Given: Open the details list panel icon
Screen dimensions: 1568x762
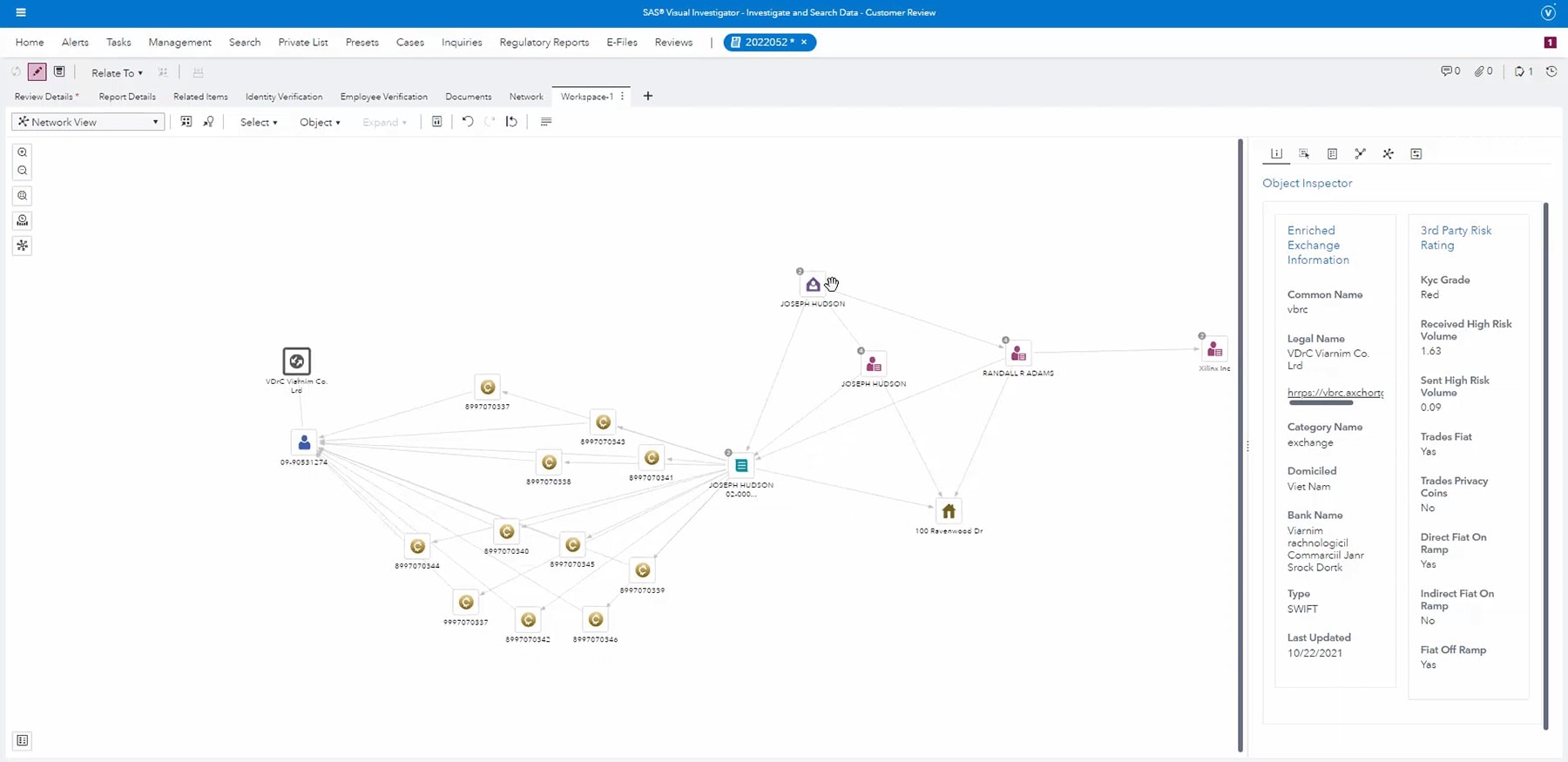Looking at the screenshot, I should [x=1332, y=153].
